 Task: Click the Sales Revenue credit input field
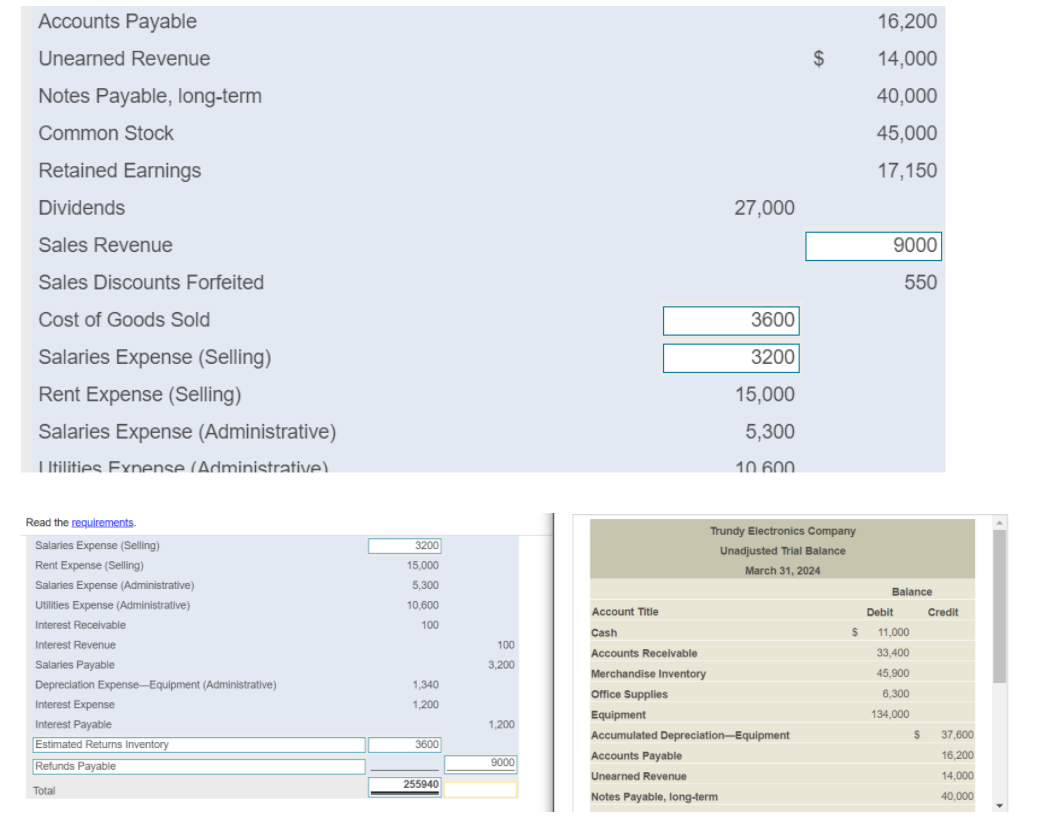[x=873, y=246]
